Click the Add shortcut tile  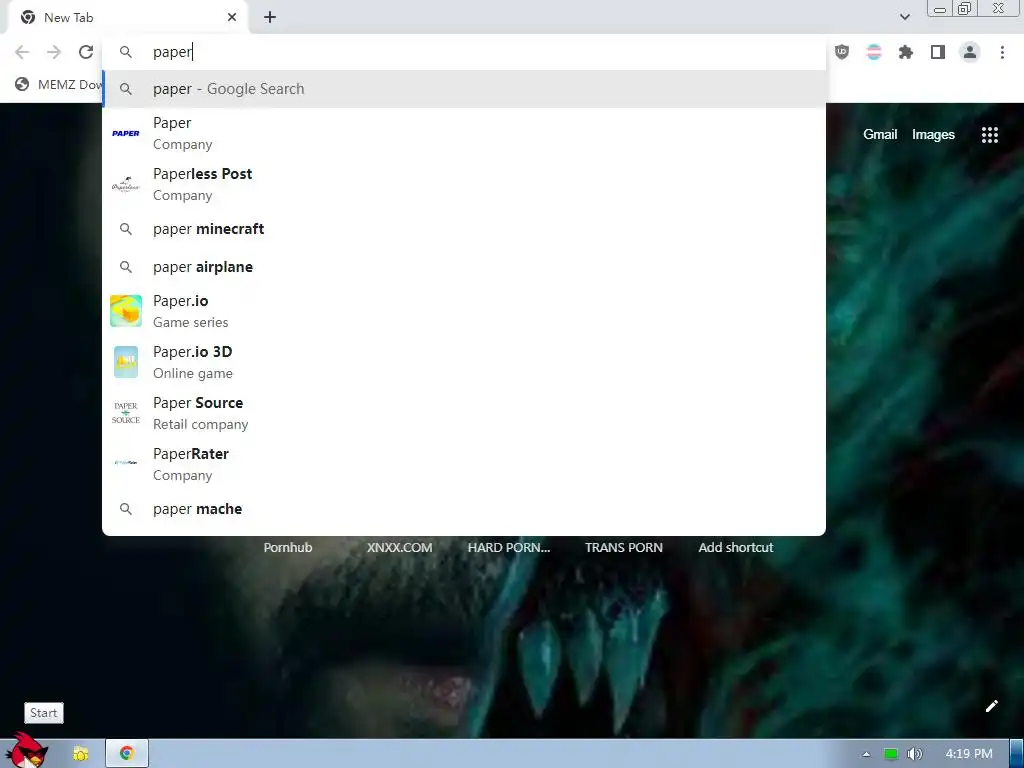pos(735,547)
